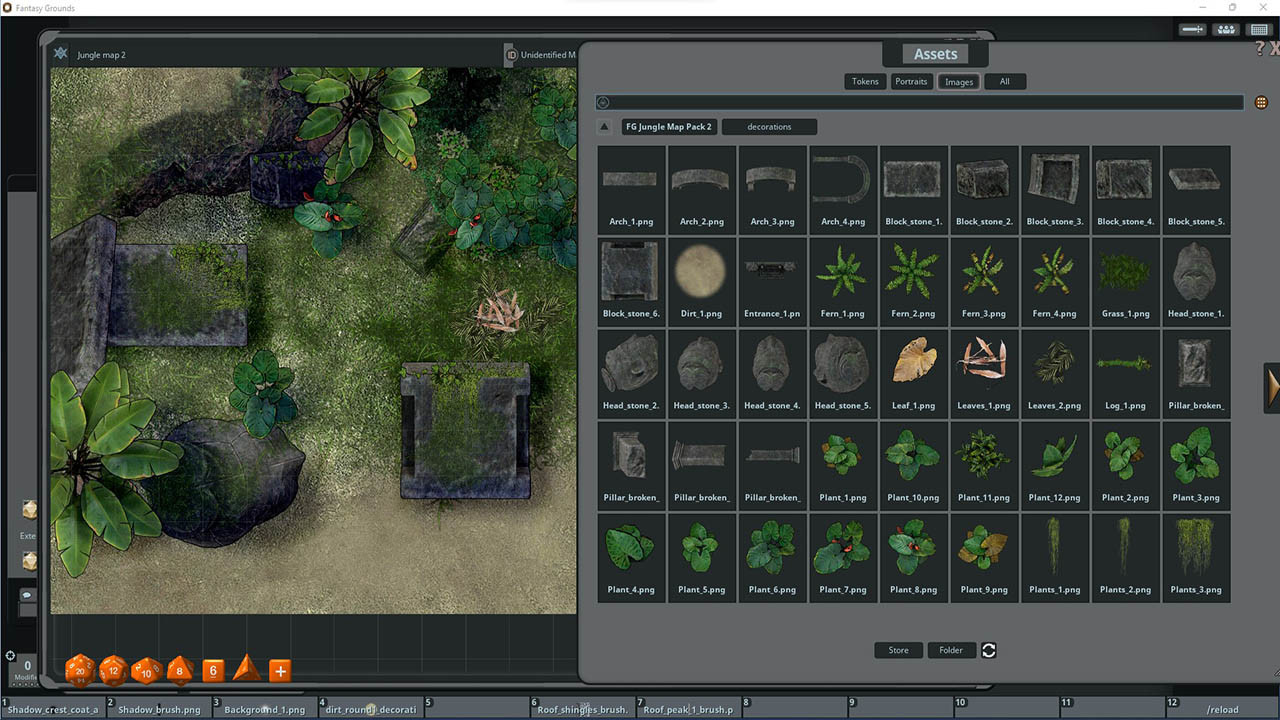Select Head_stone_5 thumbnail
This screenshot has height=720, width=1280.
[x=843, y=374]
